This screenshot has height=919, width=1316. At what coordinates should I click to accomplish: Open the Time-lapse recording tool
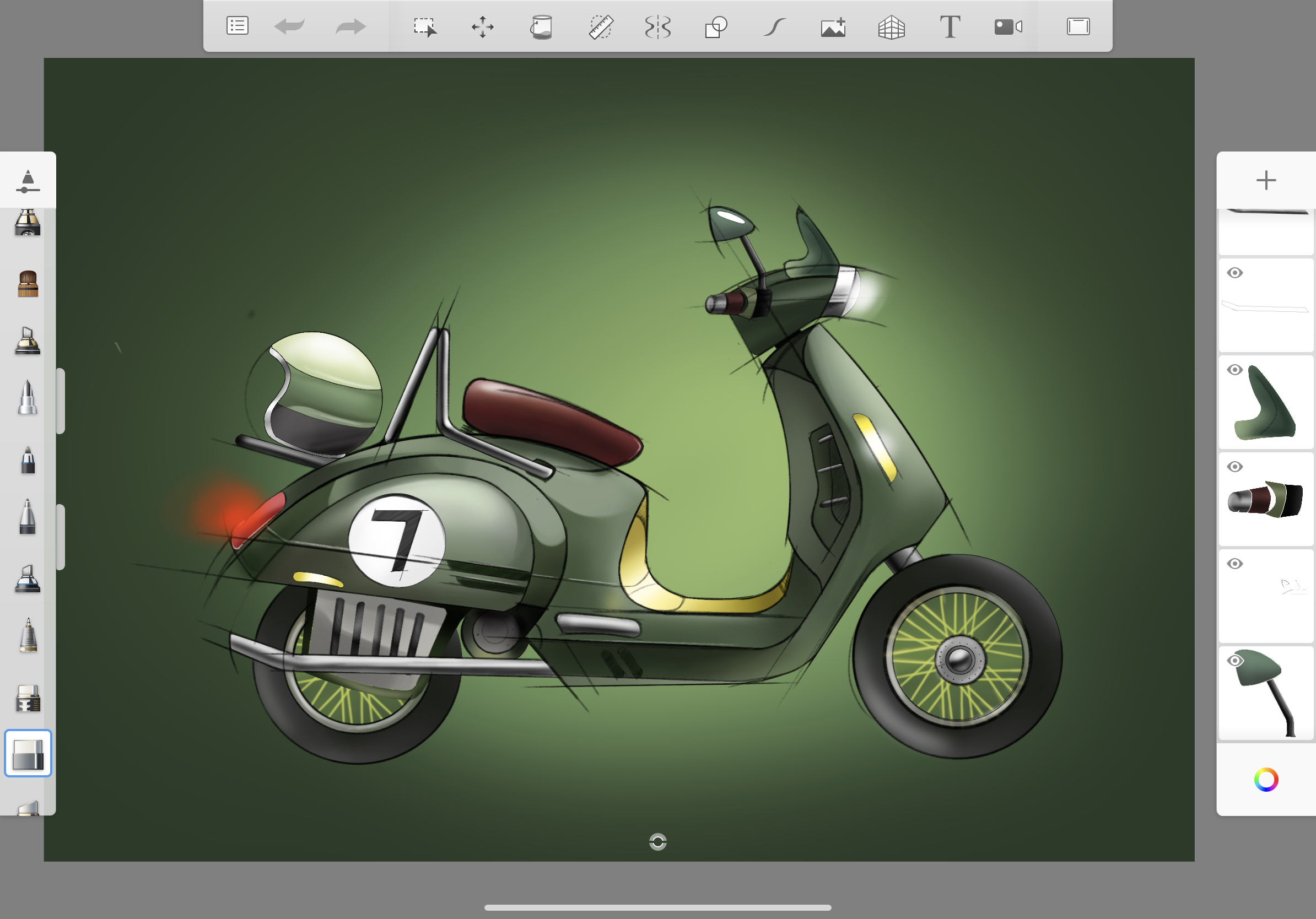coord(1009,26)
